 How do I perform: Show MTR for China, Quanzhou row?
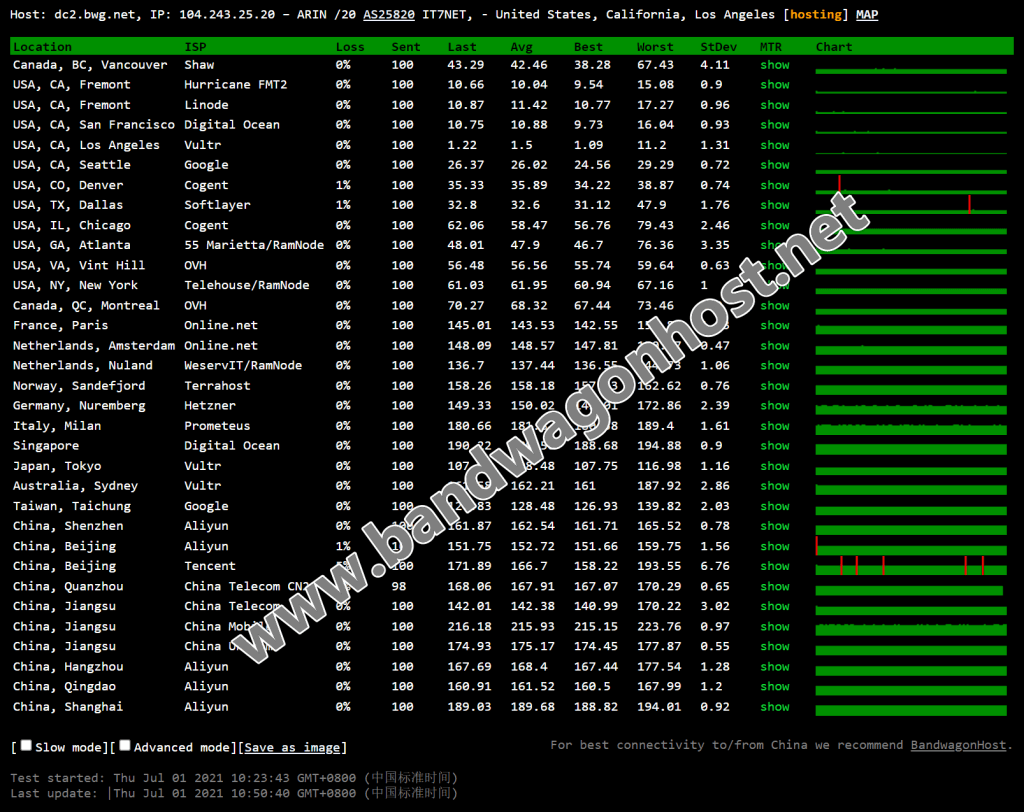(775, 586)
